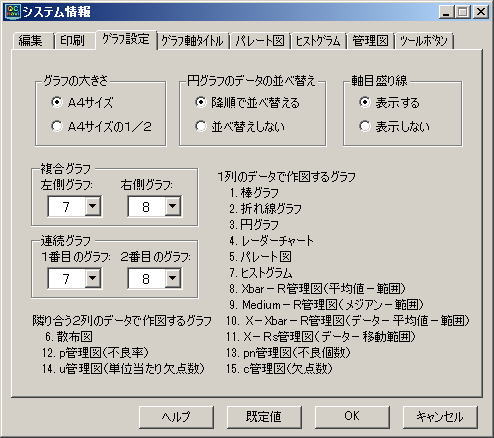
Task: Switch to the パレート図 tab
Action: pos(260,41)
